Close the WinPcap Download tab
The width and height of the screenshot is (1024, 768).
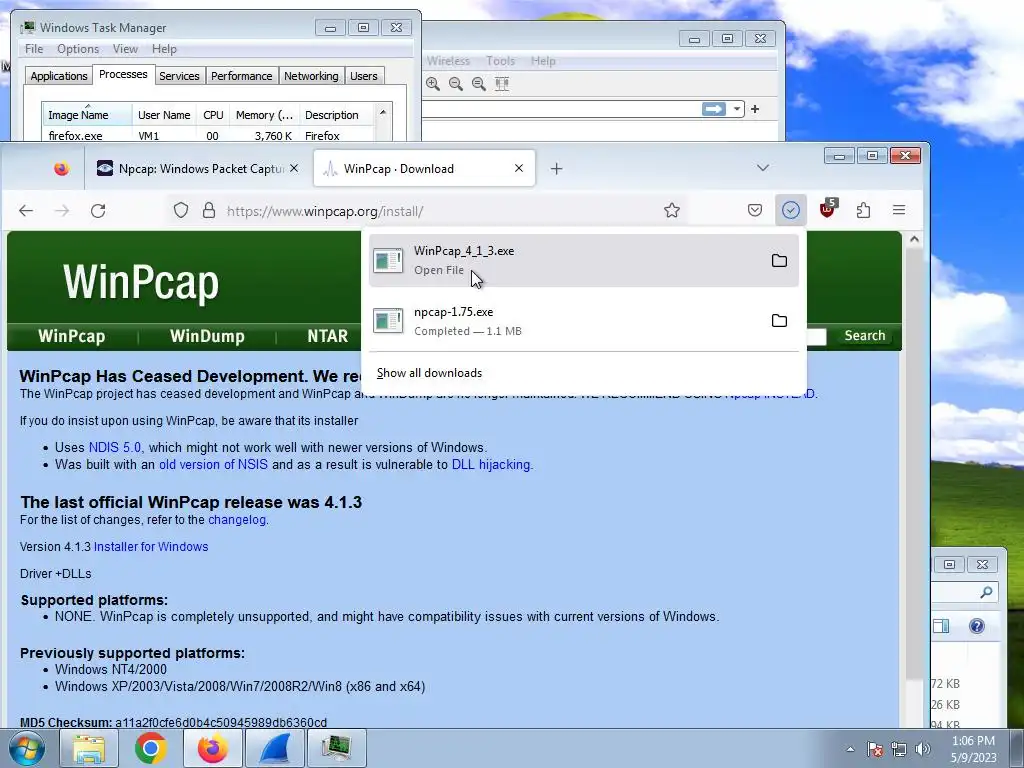pos(519,168)
